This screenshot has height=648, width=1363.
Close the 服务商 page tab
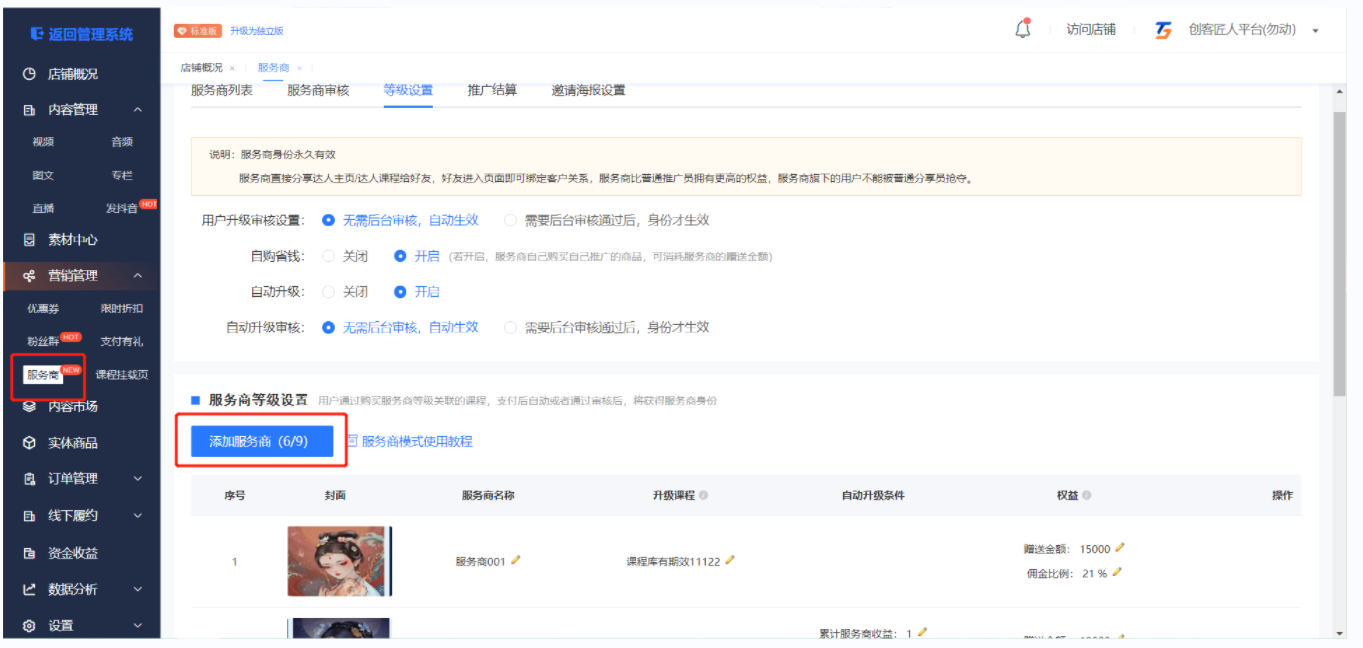298,67
